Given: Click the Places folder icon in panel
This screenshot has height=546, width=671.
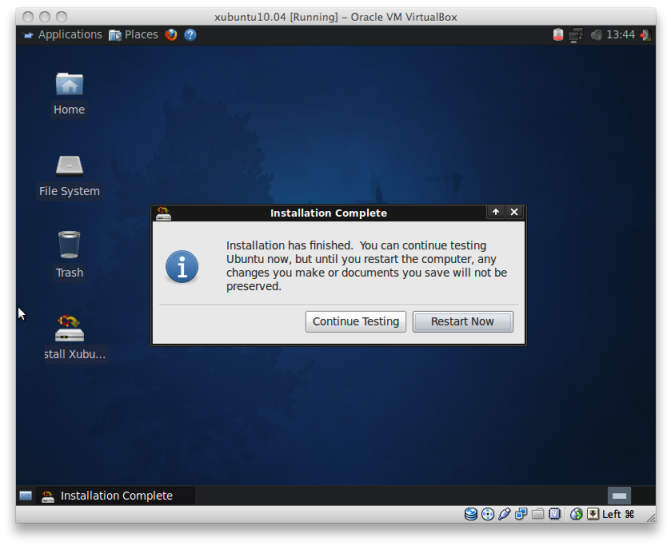Looking at the screenshot, I should tap(115, 35).
